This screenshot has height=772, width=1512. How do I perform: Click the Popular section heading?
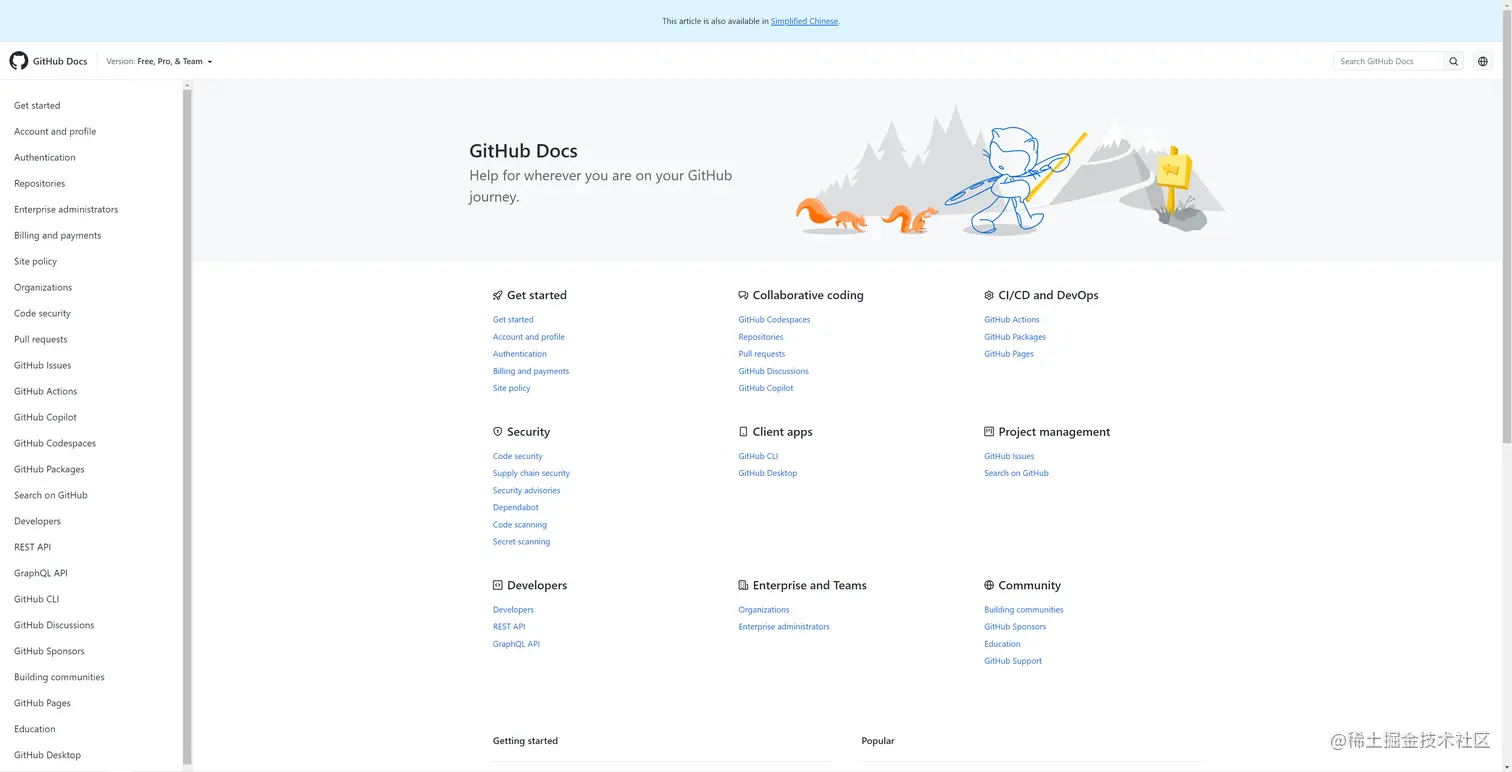click(878, 741)
